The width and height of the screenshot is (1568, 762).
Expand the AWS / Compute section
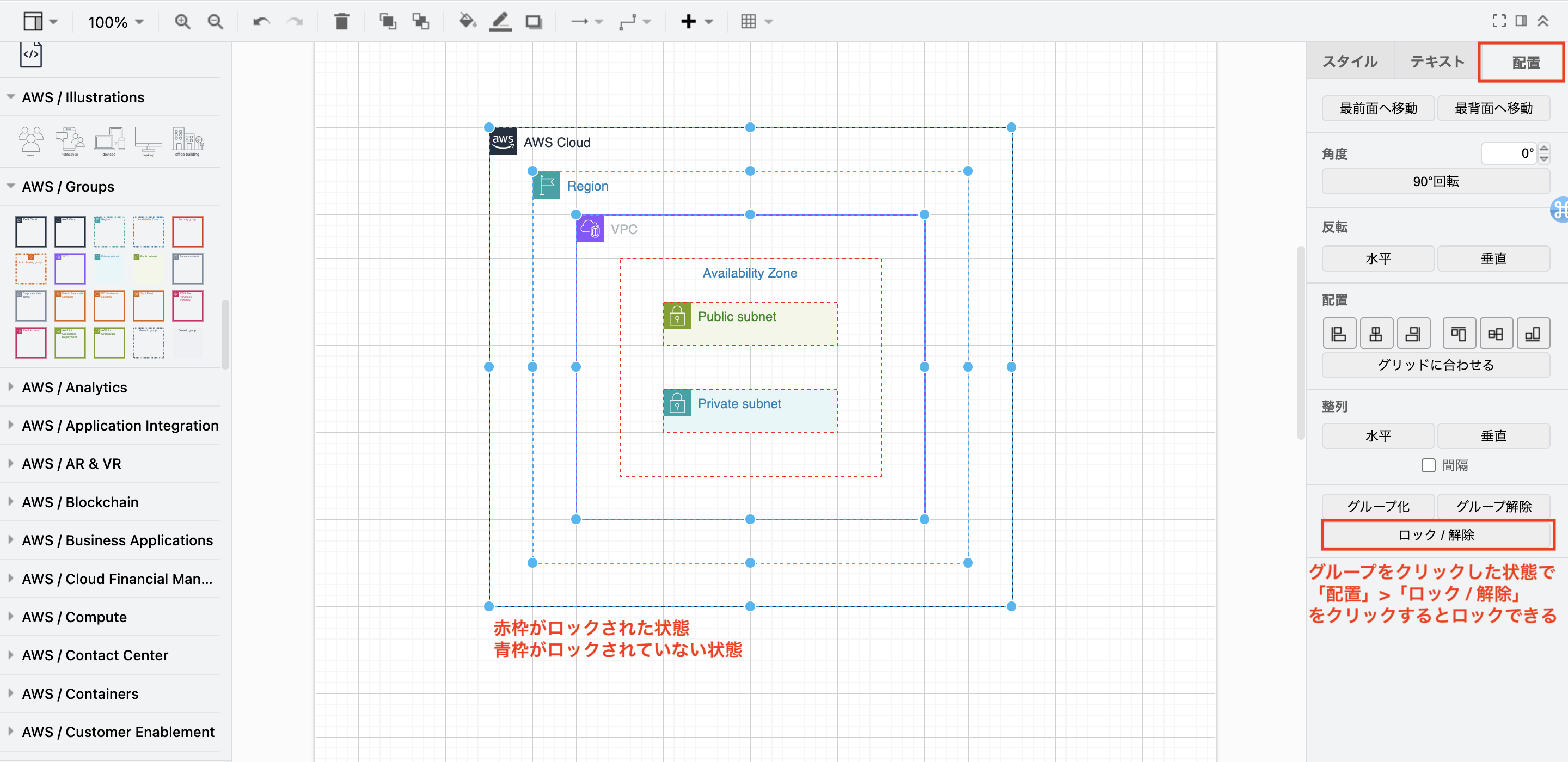pyautogui.click(x=73, y=617)
